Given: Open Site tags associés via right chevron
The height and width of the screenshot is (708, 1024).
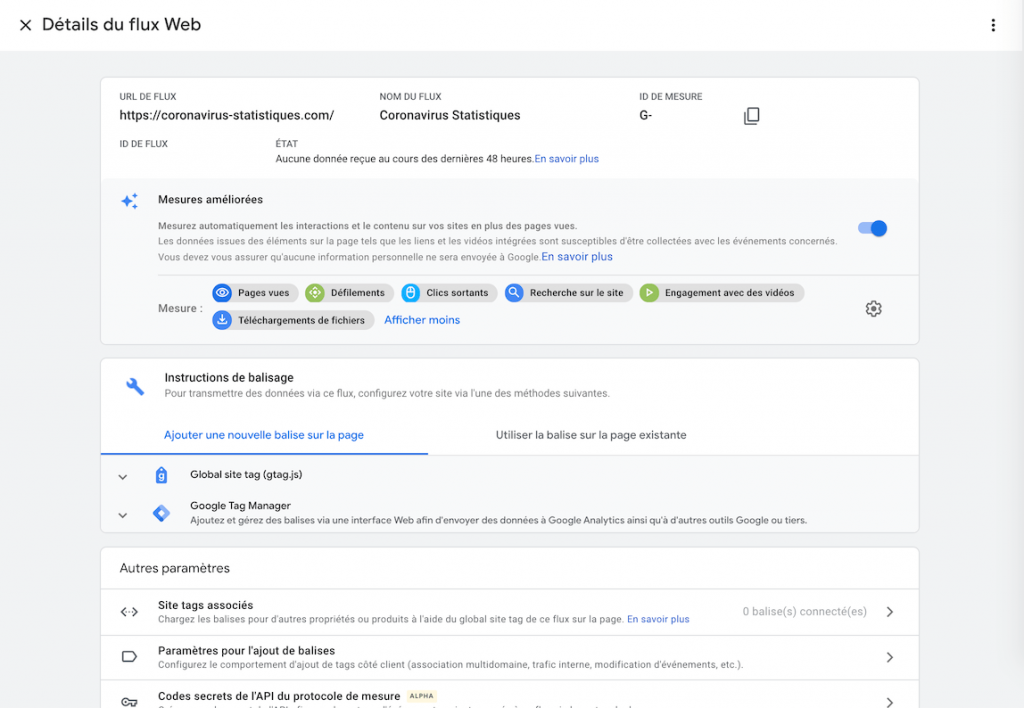Looking at the screenshot, I should click(x=889, y=612).
